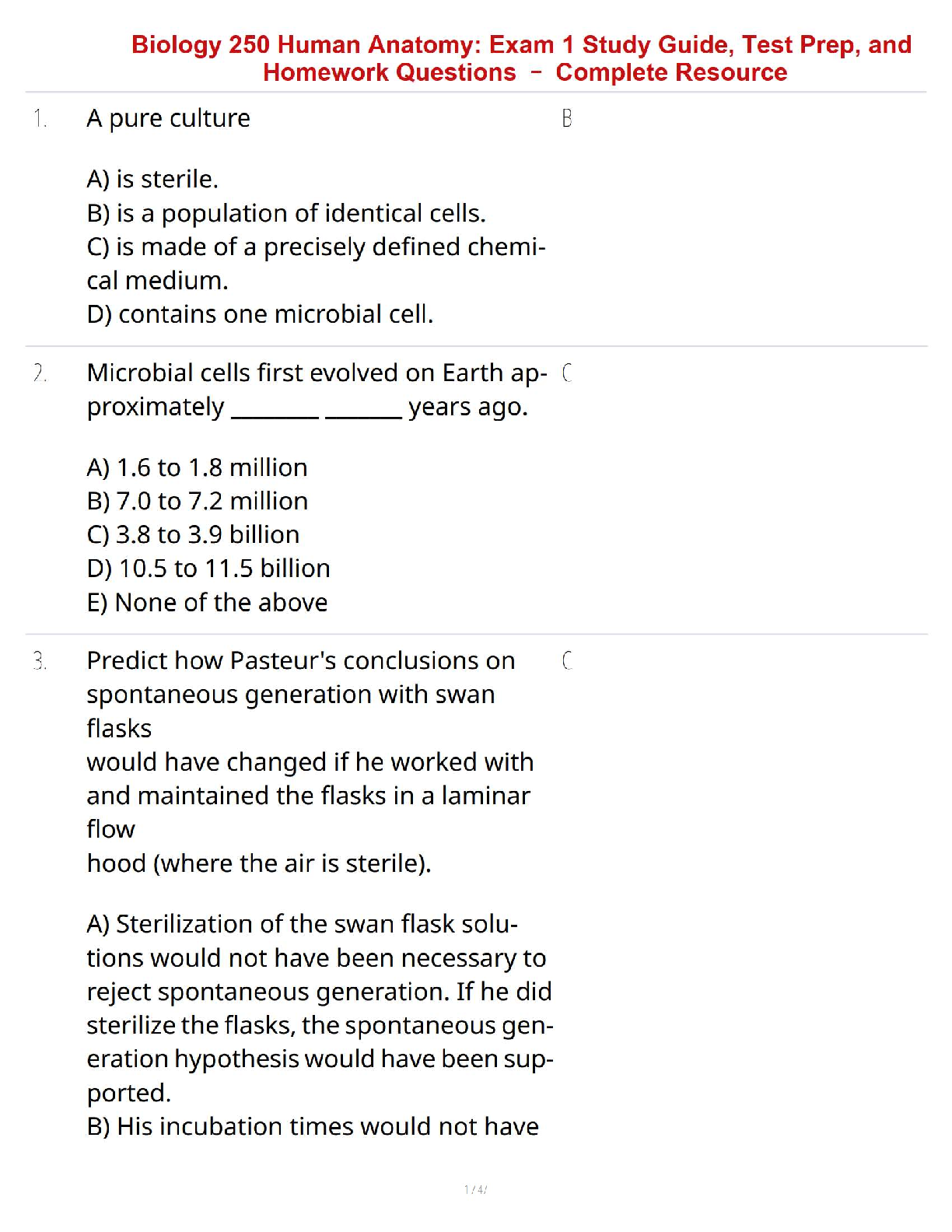Click the red study guide title heading
952x1232 pixels.
point(521,58)
